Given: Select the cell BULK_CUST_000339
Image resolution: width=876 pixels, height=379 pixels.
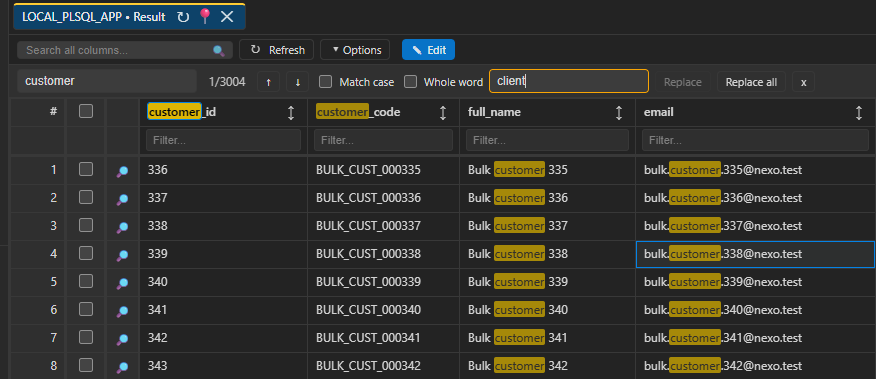Looking at the screenshot, I should (383, 282).
